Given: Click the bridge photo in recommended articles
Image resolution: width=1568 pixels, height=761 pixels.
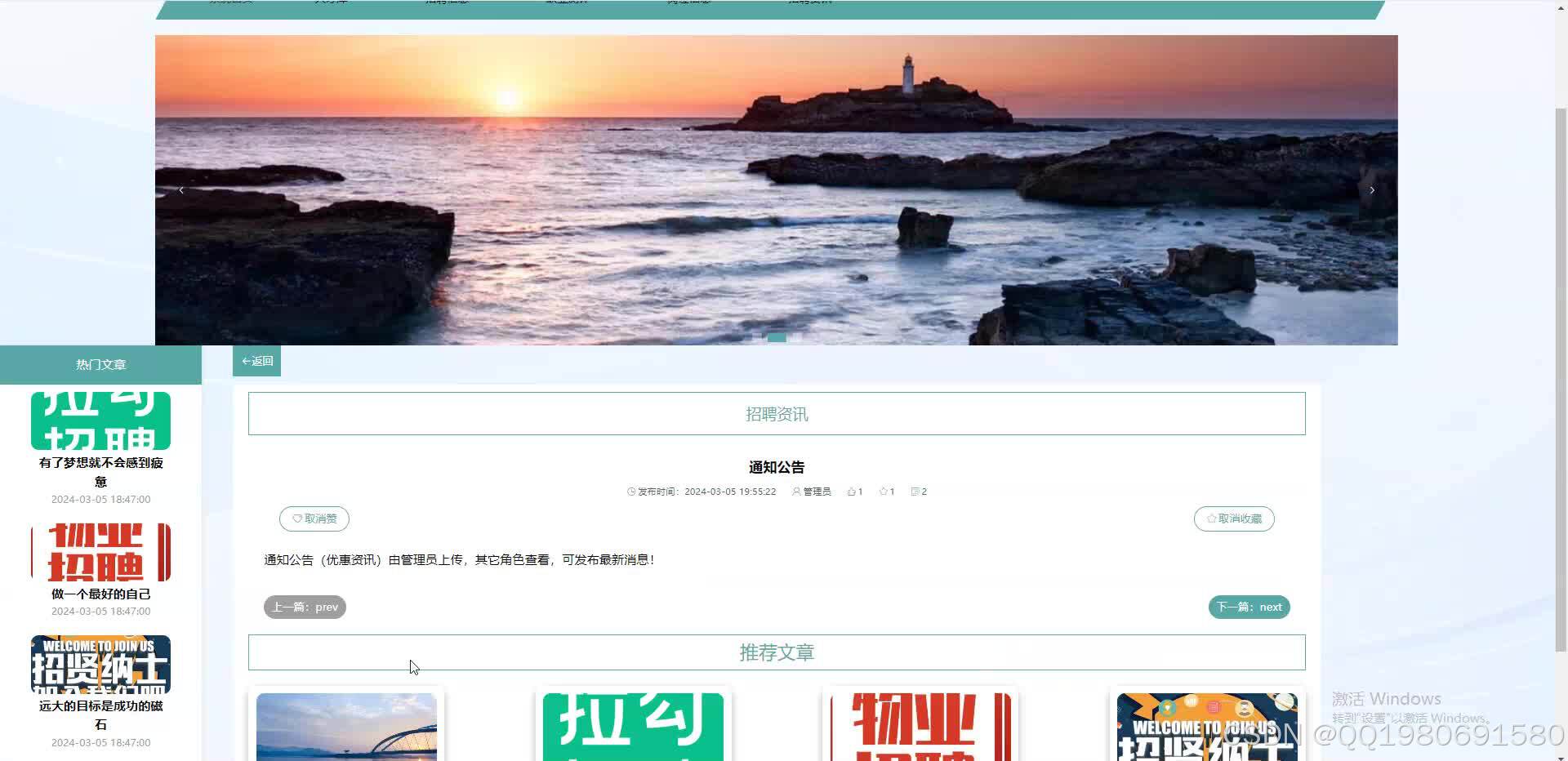Looking at the screenshot, I should [x=346, y=726].
